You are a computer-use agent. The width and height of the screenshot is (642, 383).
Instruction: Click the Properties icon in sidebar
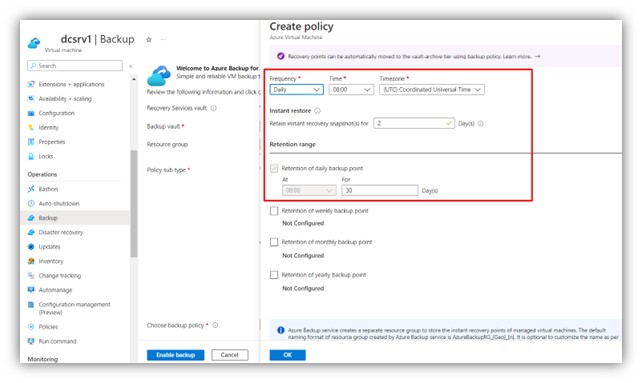(31, 142)
